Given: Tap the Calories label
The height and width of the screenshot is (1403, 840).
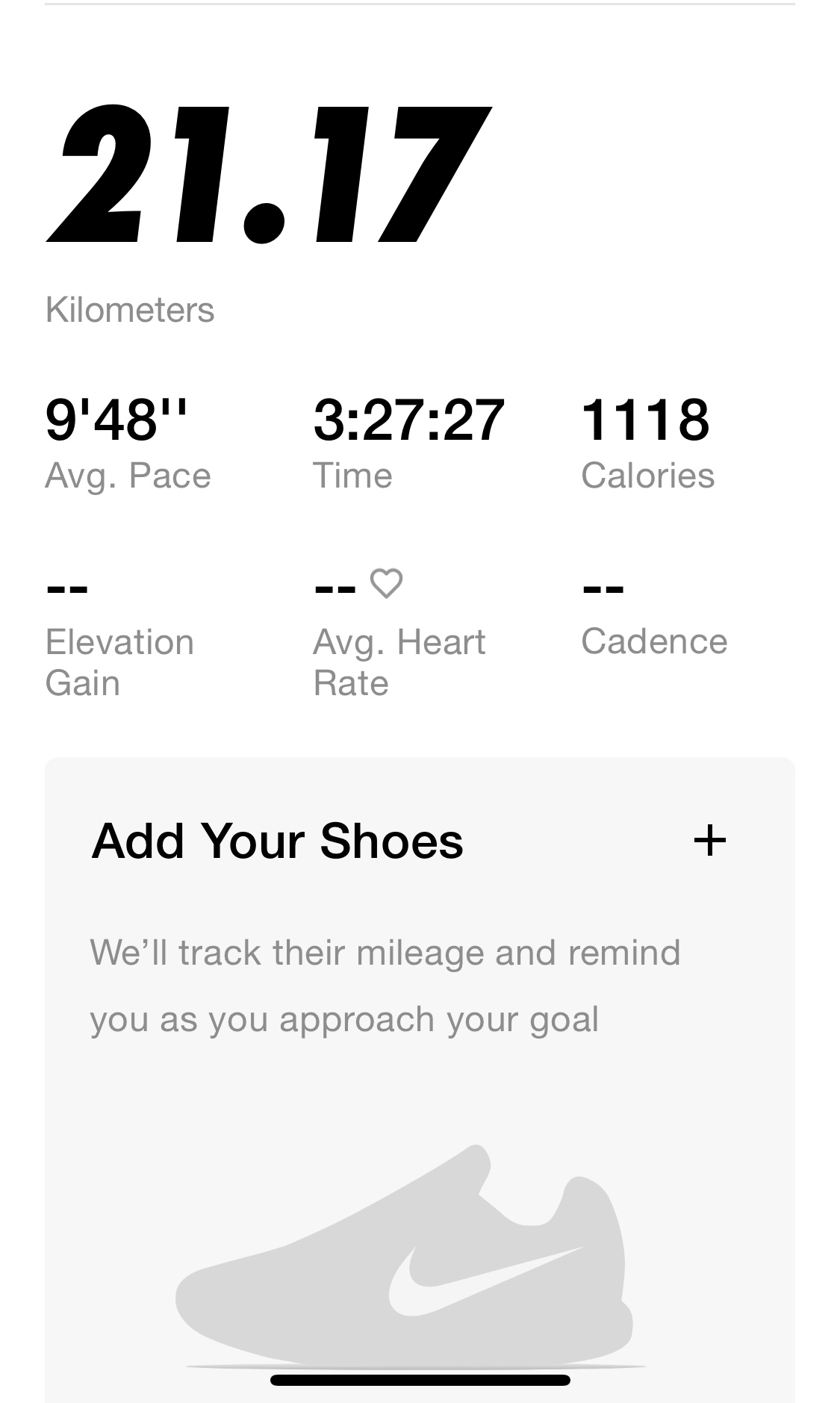Looking at the screenshot, I should tap(647, 476).
